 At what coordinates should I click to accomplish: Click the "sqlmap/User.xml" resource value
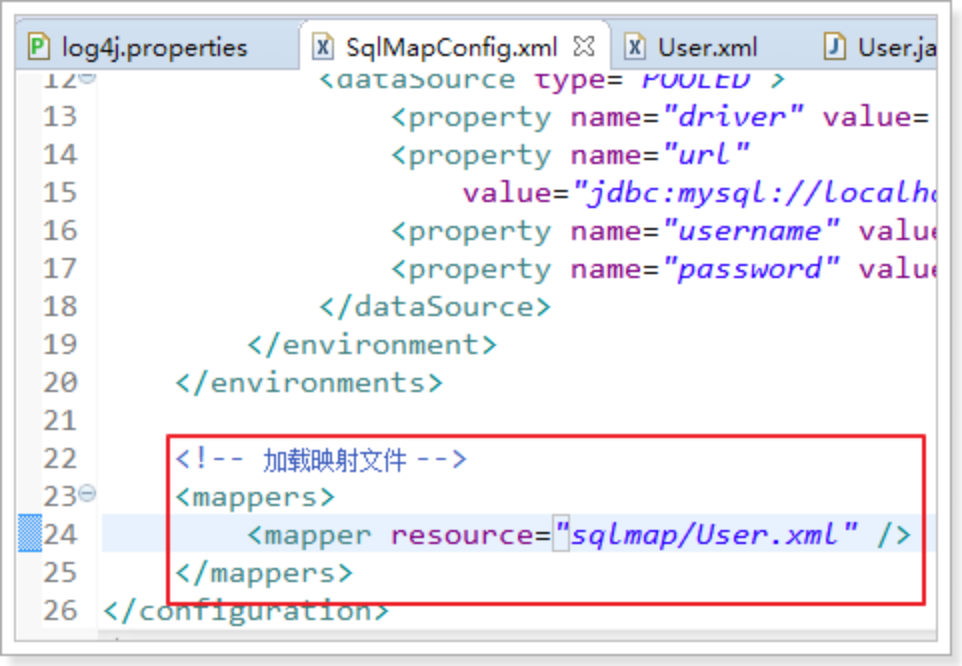click(x=705, y=535)
